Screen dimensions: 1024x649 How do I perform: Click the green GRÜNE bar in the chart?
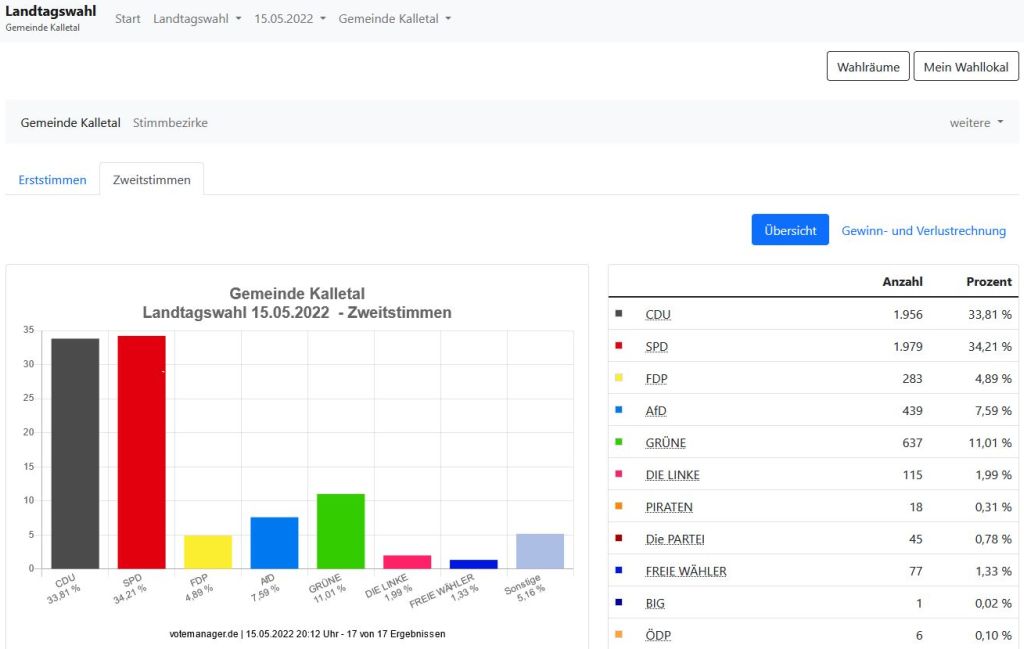(x=341, y=531)
